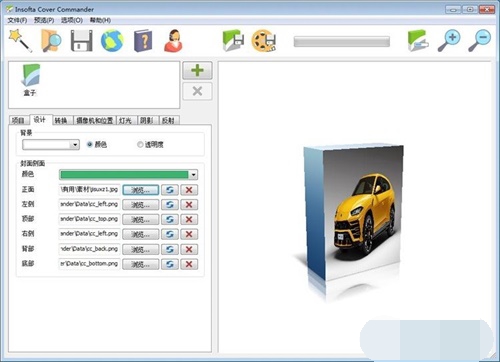Contact support operator headset icon
Image resolution: width=500 pixels, height=362 pixels.
point(173,41)
